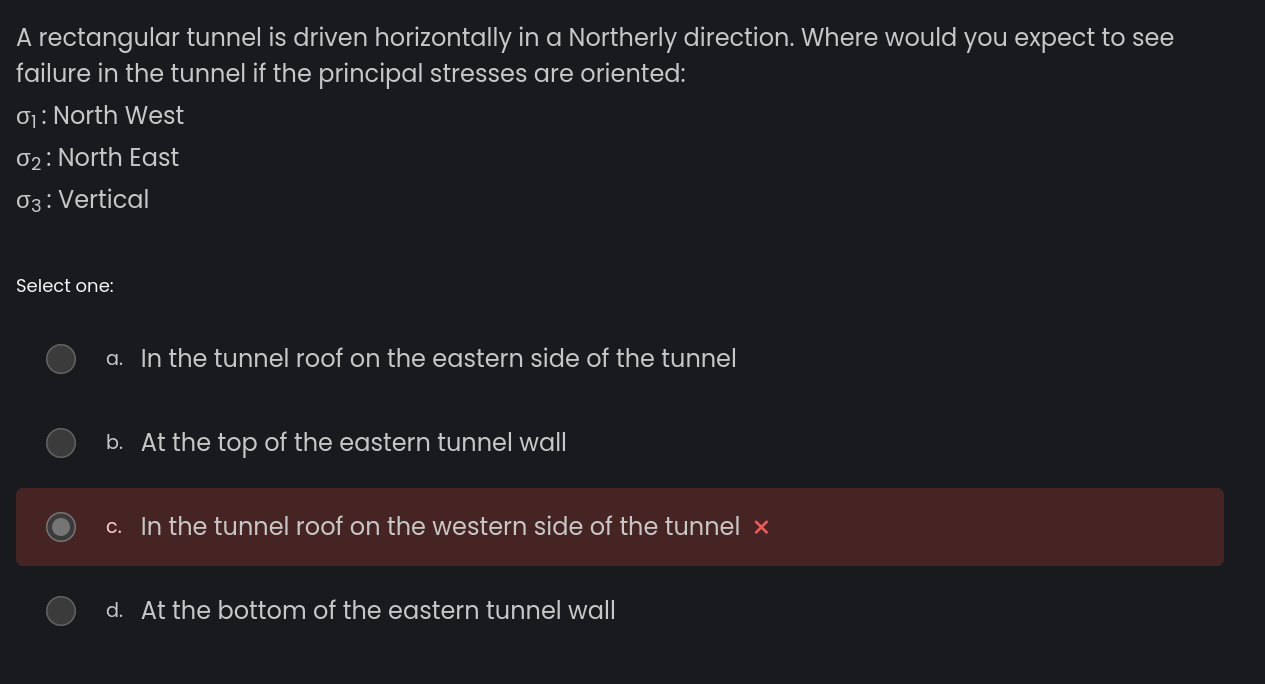Click the option label letter 'a.'

114,358
